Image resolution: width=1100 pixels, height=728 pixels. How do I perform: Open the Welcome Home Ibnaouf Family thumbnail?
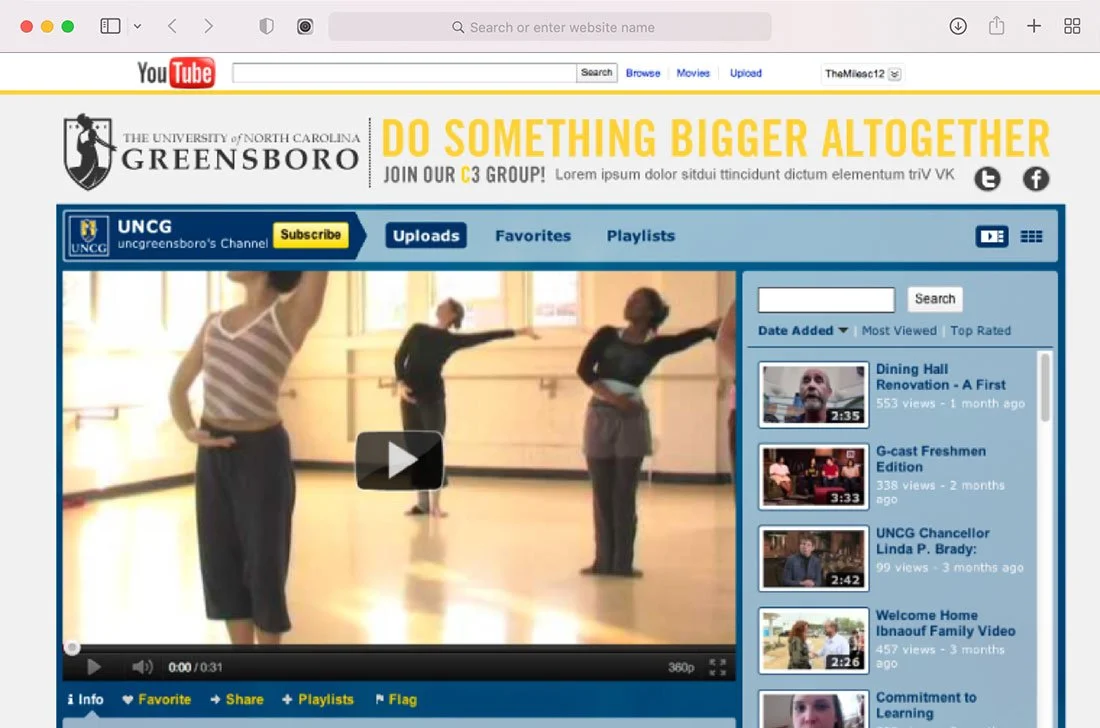(814, 640)
